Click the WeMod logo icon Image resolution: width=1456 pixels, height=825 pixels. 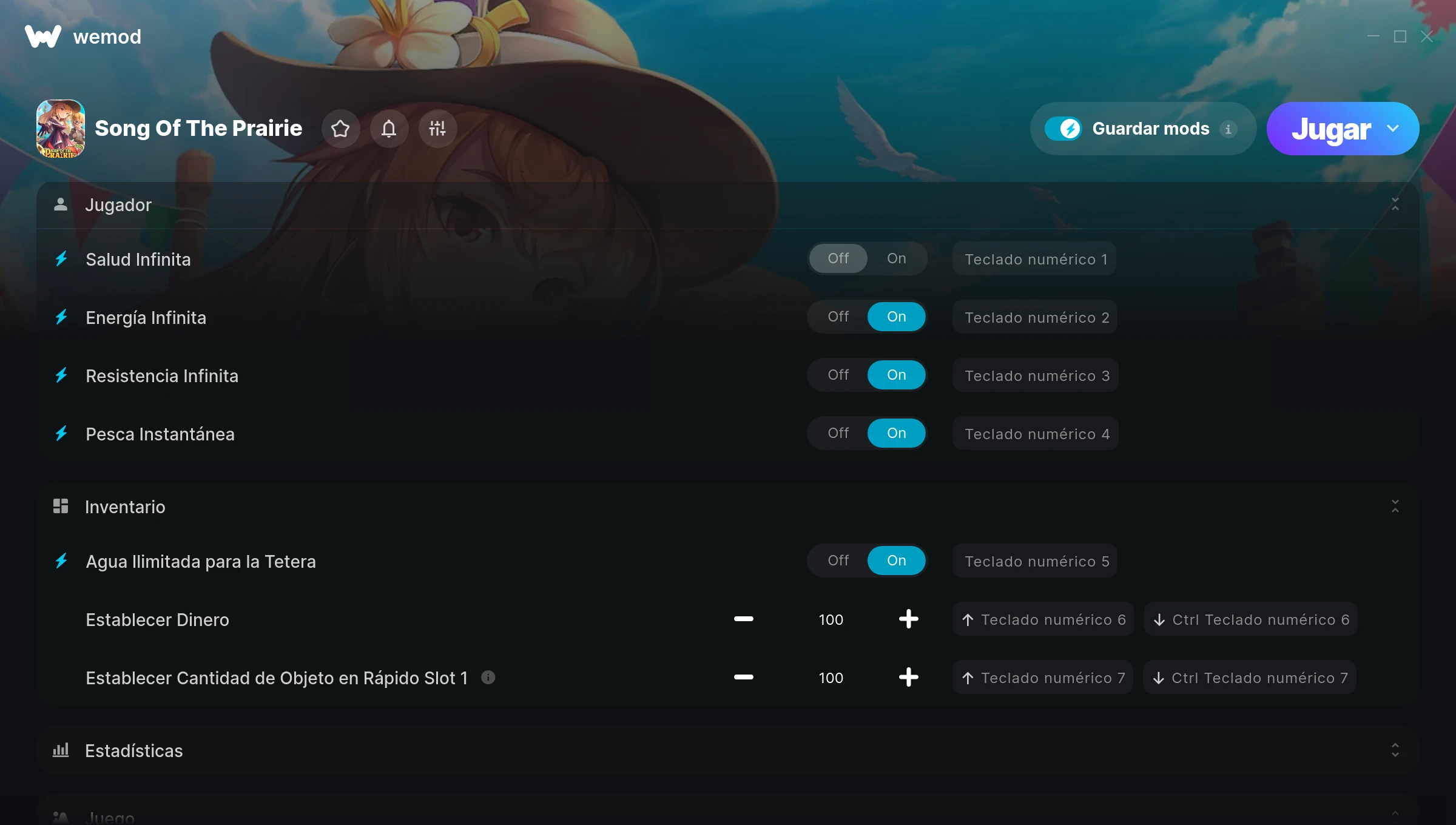coord(43,36)
